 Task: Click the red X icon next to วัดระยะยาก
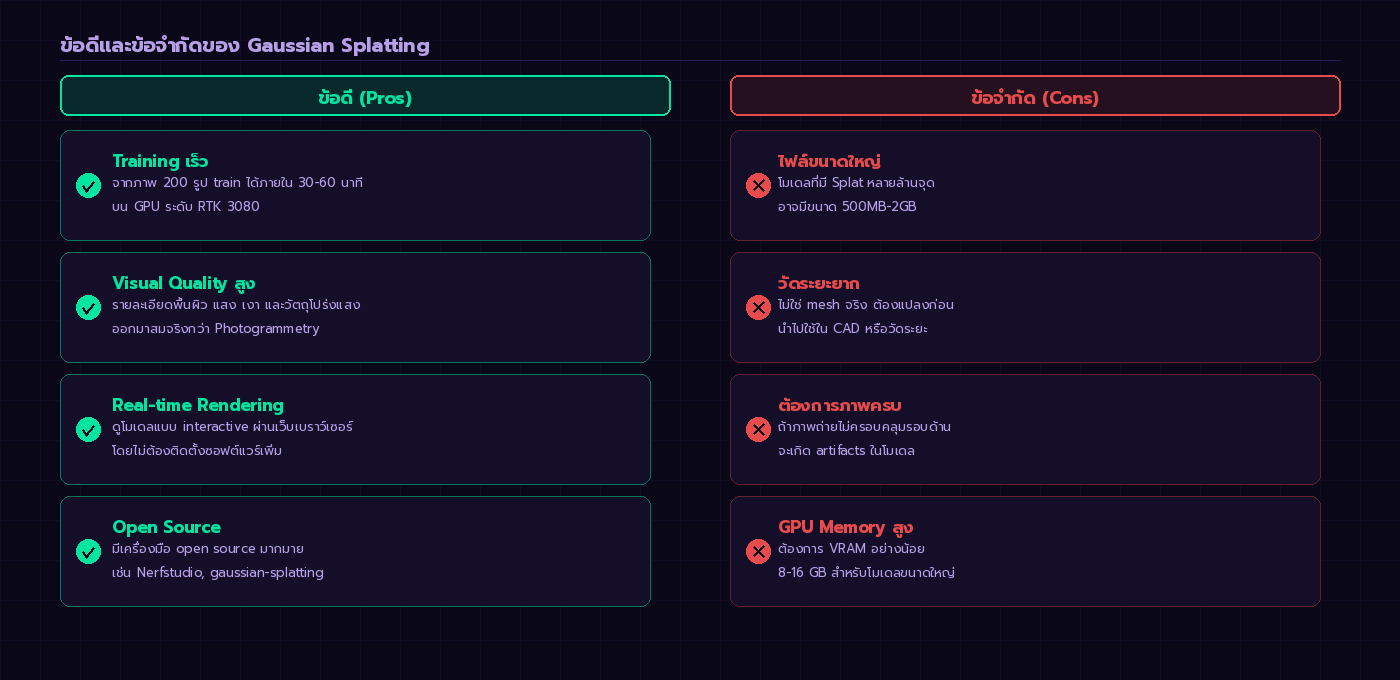coord(758,308)
